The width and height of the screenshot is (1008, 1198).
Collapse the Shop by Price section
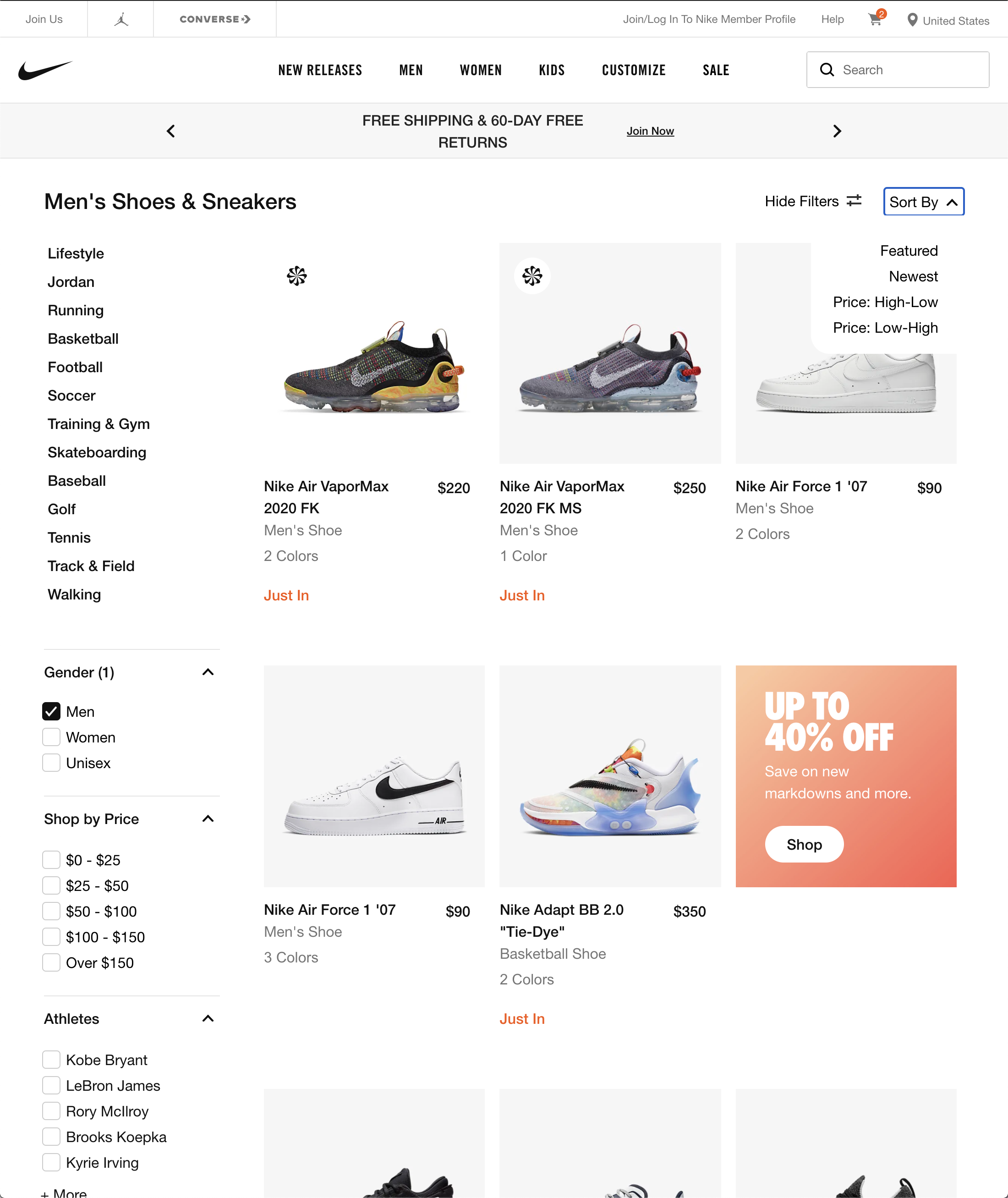coord(208,819)
